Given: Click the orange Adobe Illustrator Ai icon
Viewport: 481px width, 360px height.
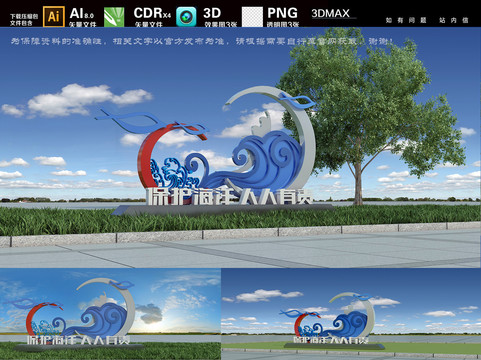Looking at the screenshot, I should 54,16.
